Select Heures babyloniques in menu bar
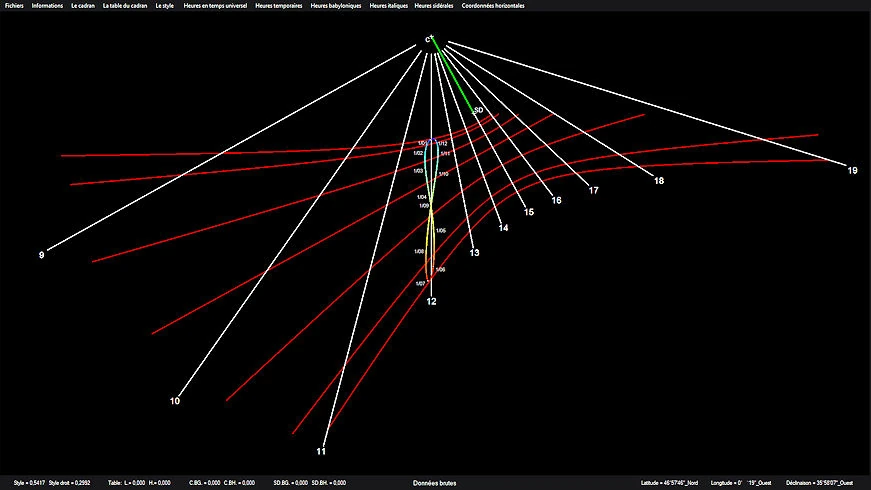Screen dimensions: 871x490 (337, 6)
